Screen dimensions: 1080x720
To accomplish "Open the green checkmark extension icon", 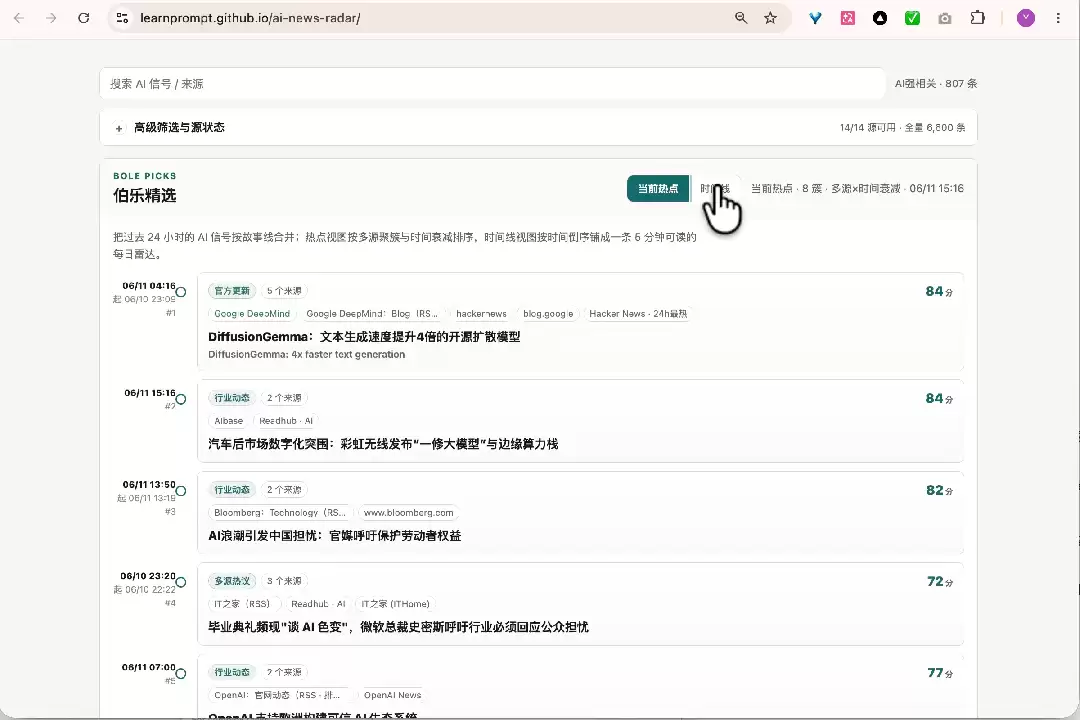I will [912, 18].
